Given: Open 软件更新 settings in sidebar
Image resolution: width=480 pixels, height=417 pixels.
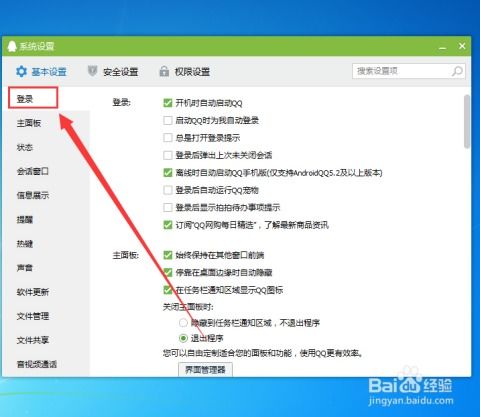Looking at the screenshot, I should click(x=33, y=292).
